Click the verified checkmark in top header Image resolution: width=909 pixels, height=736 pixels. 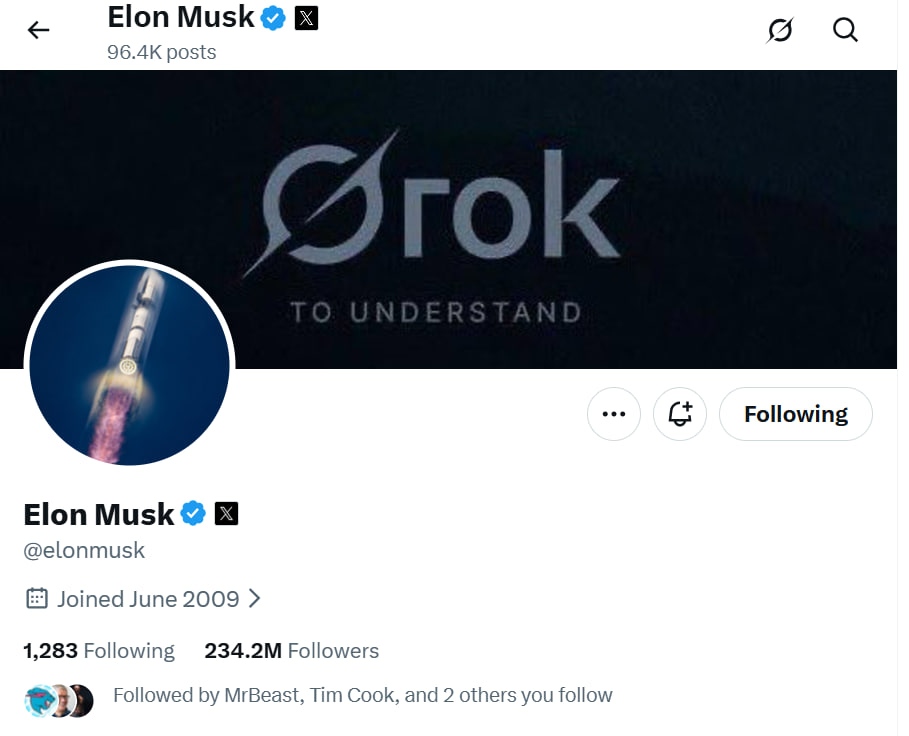coord(273,18)
